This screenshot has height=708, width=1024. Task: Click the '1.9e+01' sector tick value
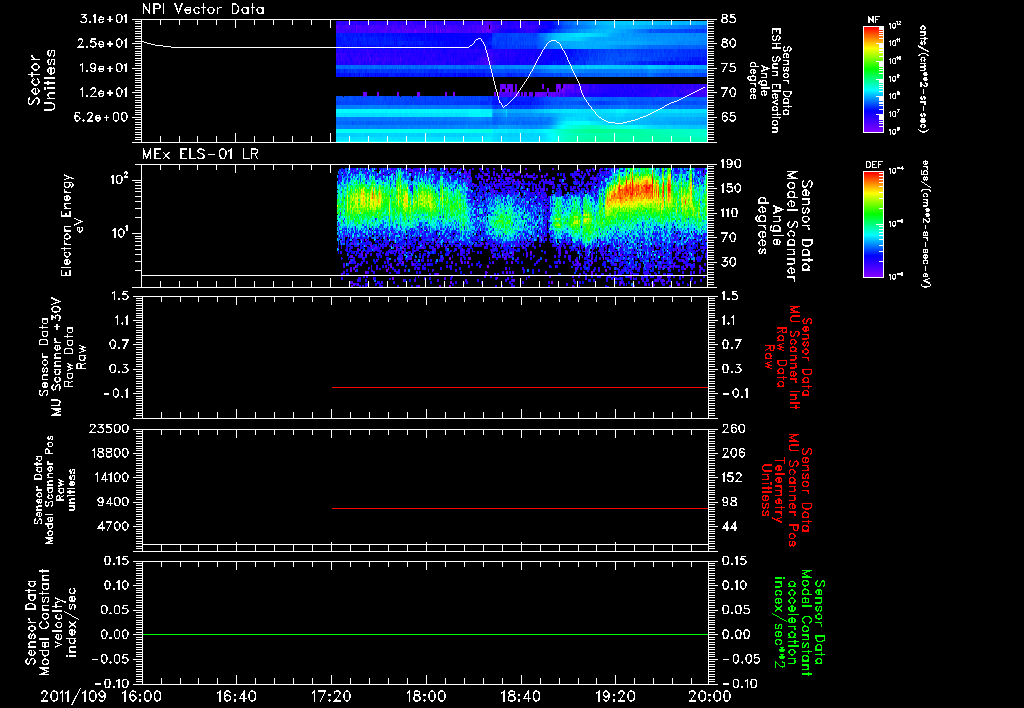tap(104, 68)
